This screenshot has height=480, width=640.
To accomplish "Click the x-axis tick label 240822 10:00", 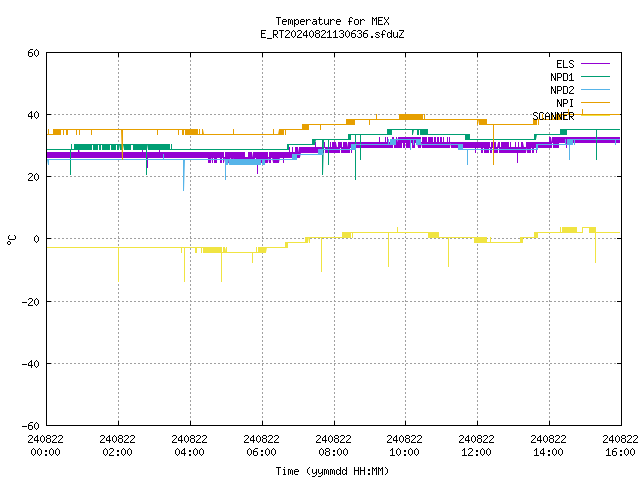I will tap(404, 446).
